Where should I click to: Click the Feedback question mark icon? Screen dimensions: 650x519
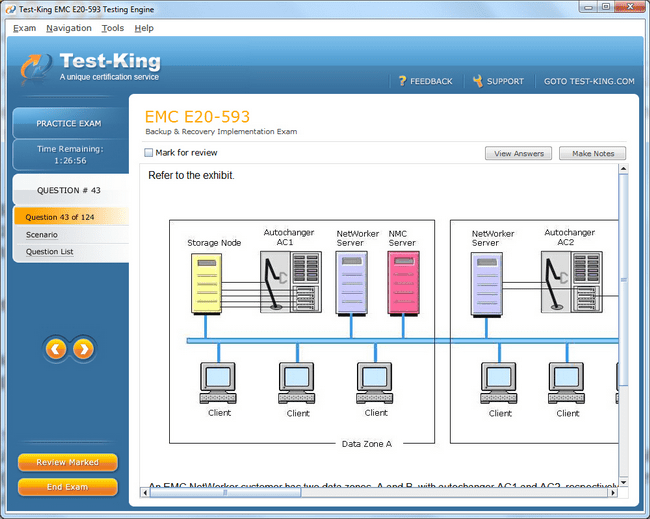tap(402, 81)
